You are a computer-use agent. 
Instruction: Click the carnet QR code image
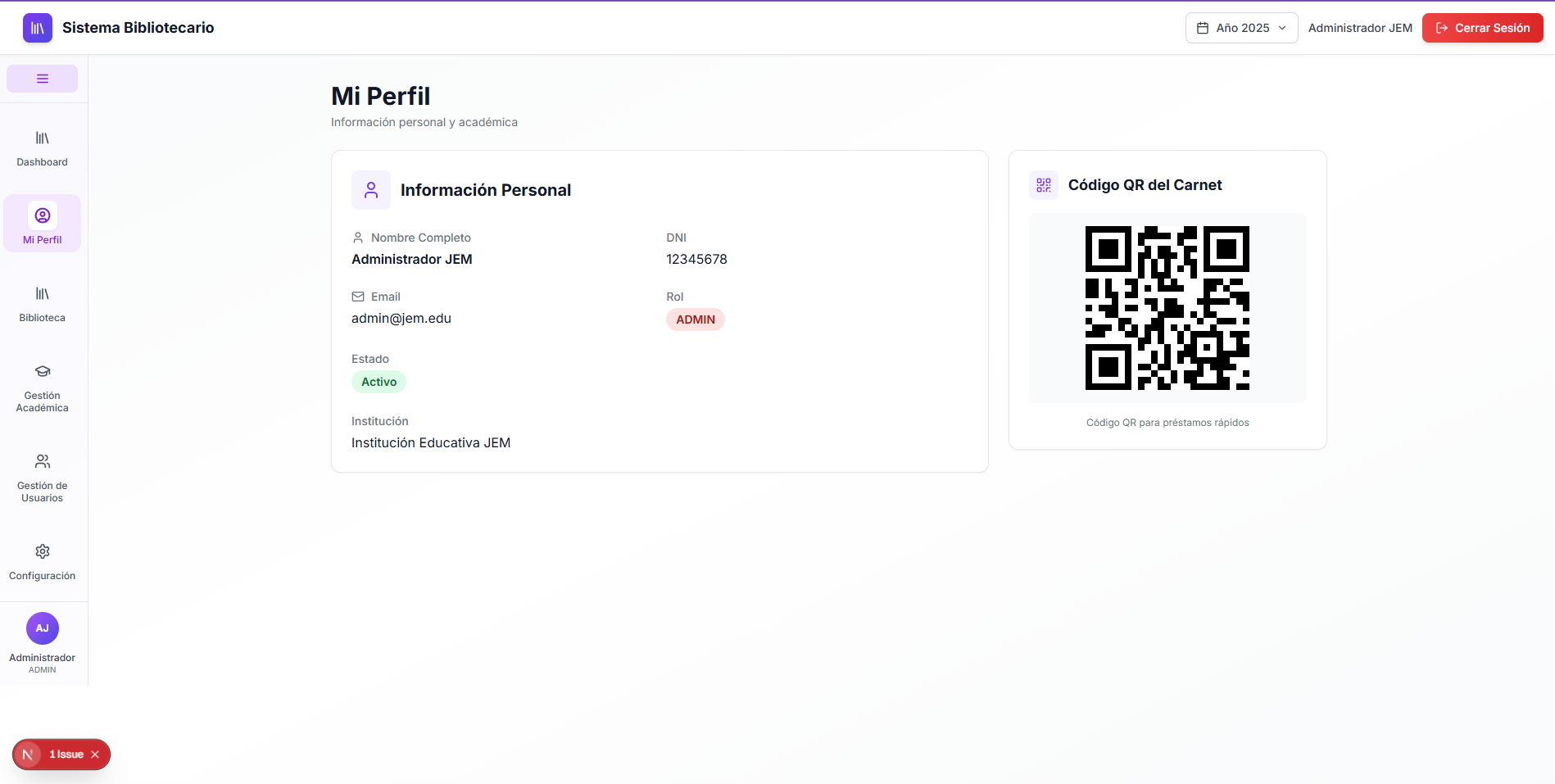[1167, 308]
